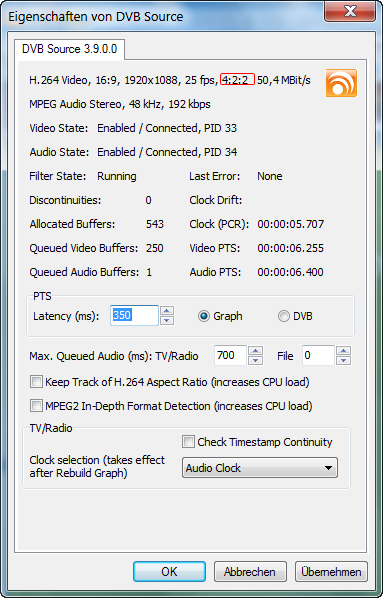
Task: Click the File max queued audio field
Action: (x=319, y=355)
